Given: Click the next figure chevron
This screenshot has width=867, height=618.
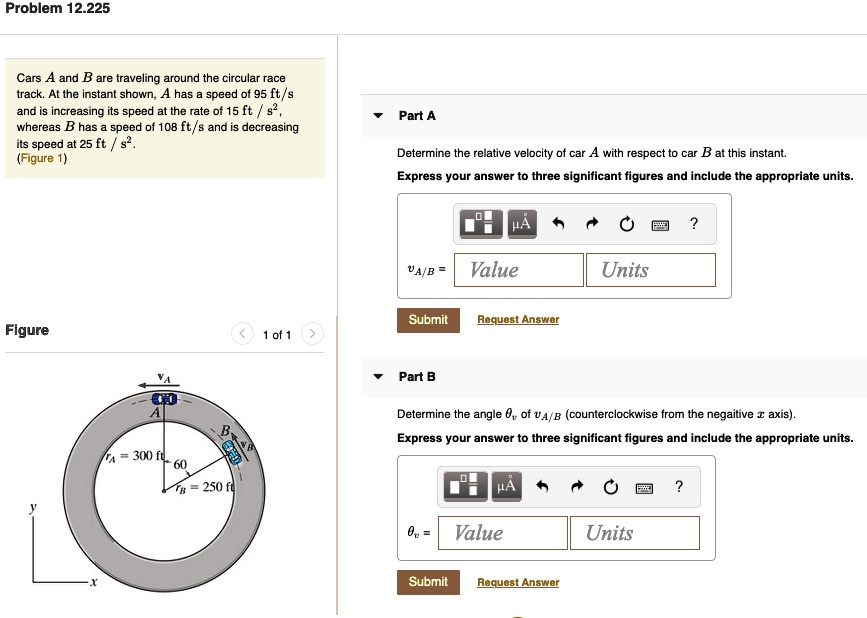Looking at the screenshot, I should pyautogui.click(x=313, y=334).
